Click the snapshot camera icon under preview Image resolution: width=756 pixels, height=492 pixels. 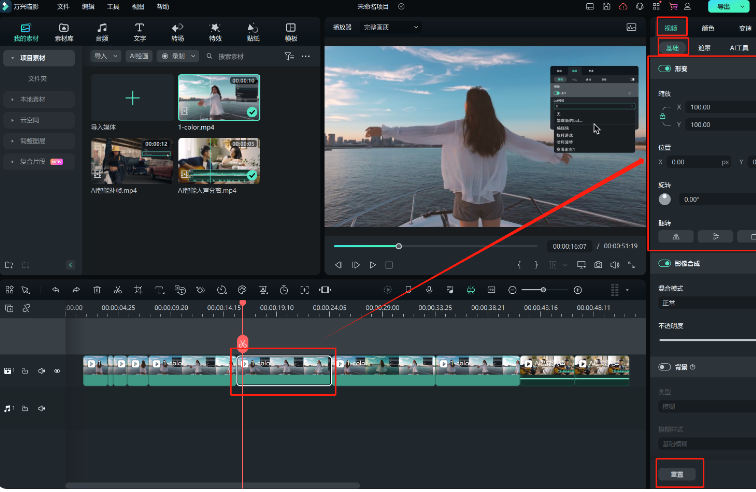coord(598,265)
